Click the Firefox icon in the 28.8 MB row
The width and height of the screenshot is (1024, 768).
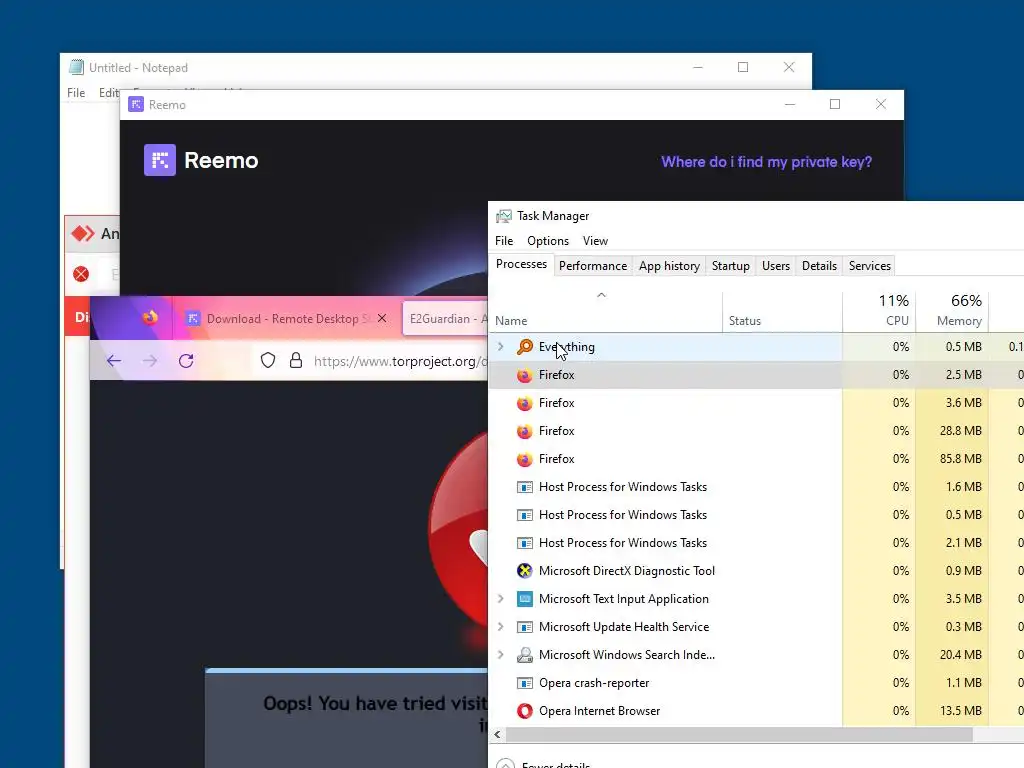click(524, 431)
